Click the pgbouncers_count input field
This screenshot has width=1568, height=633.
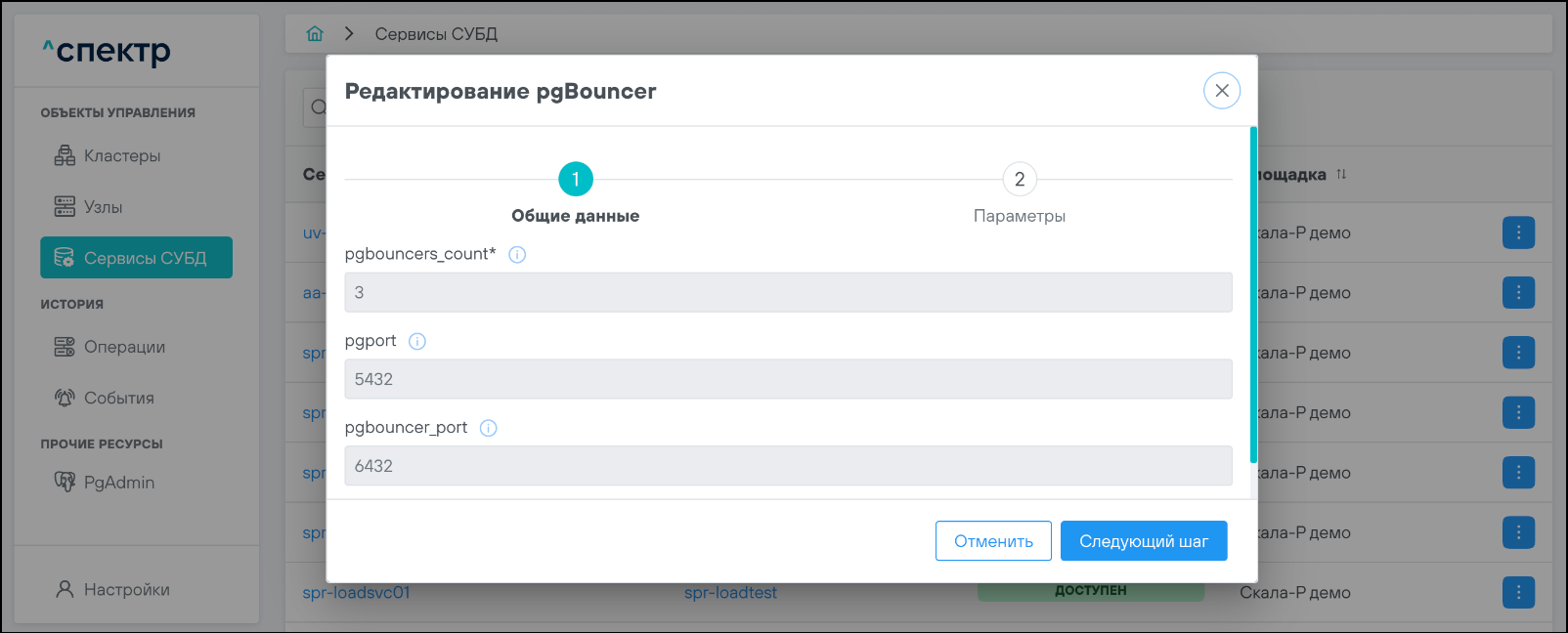click(x=788, y=293)
